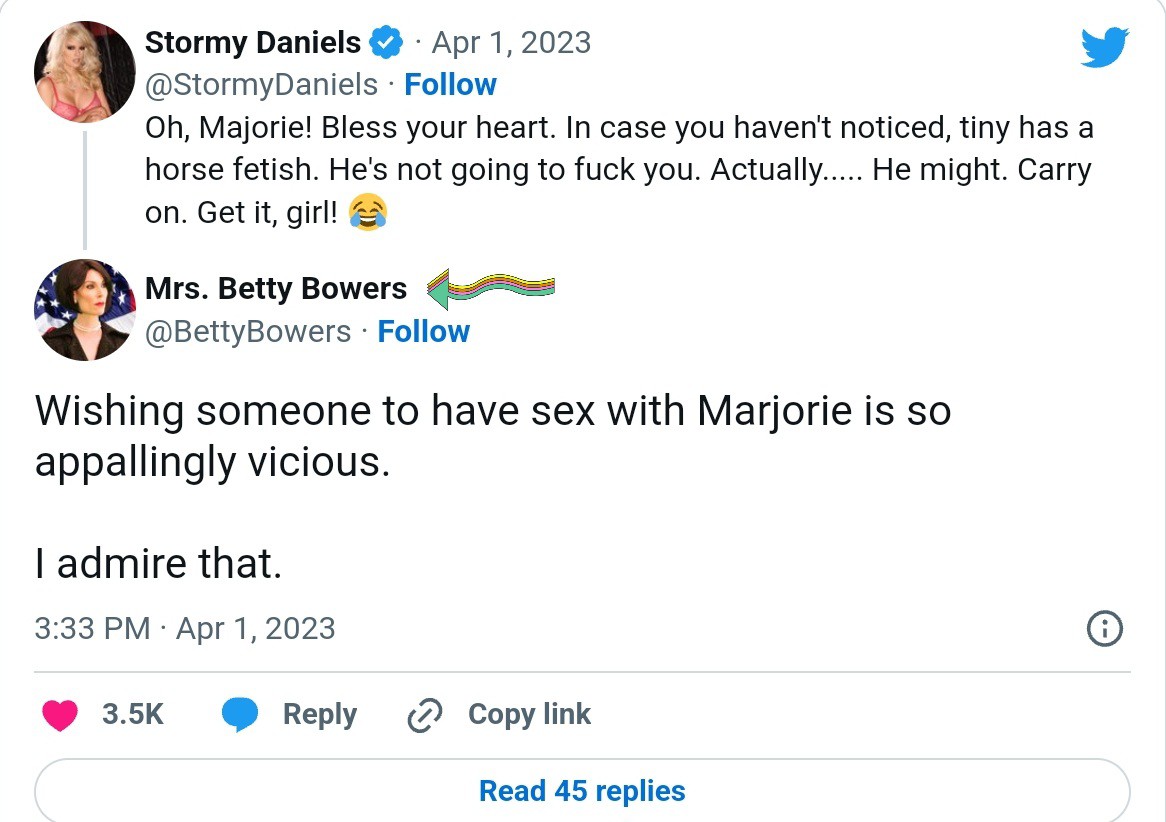
Task: Like the tweet with the heart icon
Action: pyautogui.click(x=61, y=715)
